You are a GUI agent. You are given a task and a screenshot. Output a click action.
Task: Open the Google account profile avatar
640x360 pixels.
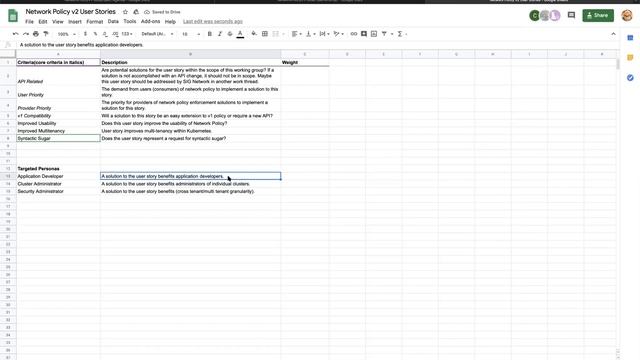(x=627, y=16)
